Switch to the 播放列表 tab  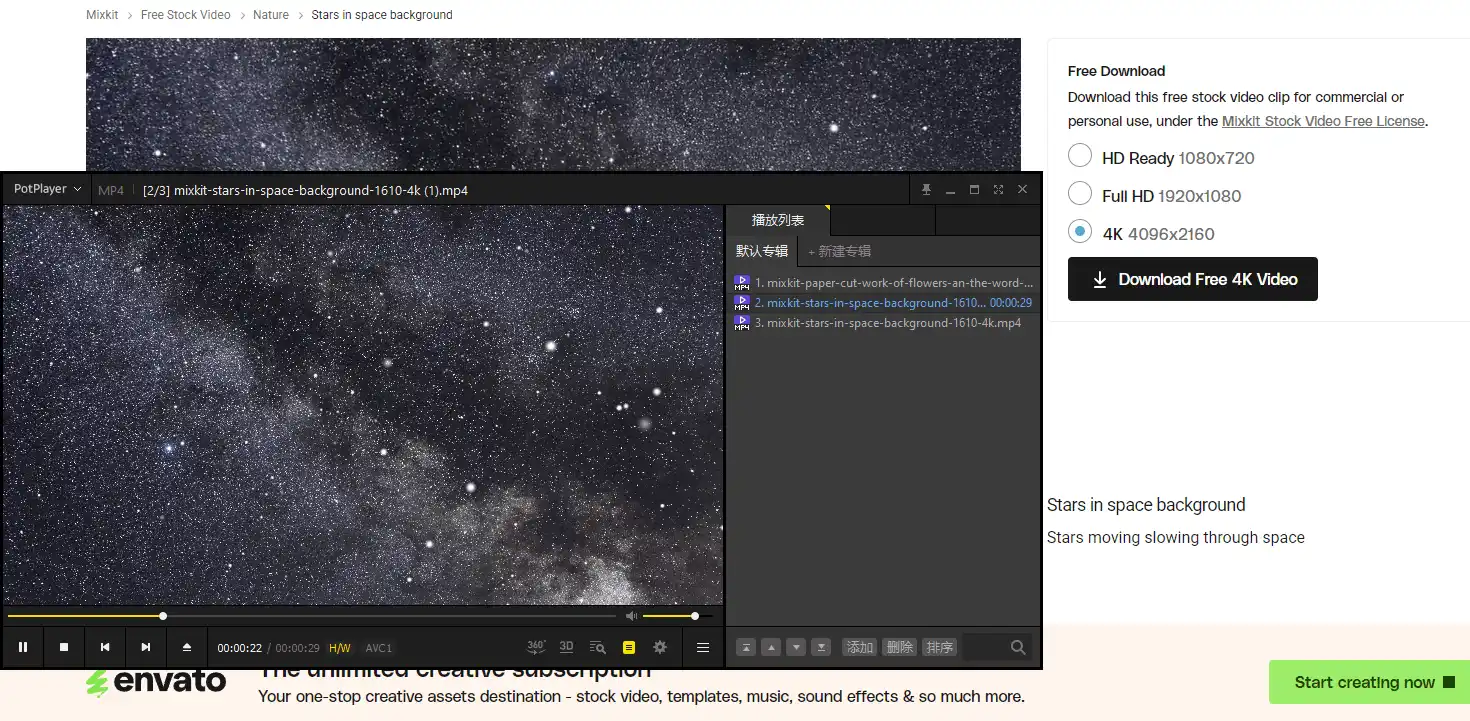[777, 220]
